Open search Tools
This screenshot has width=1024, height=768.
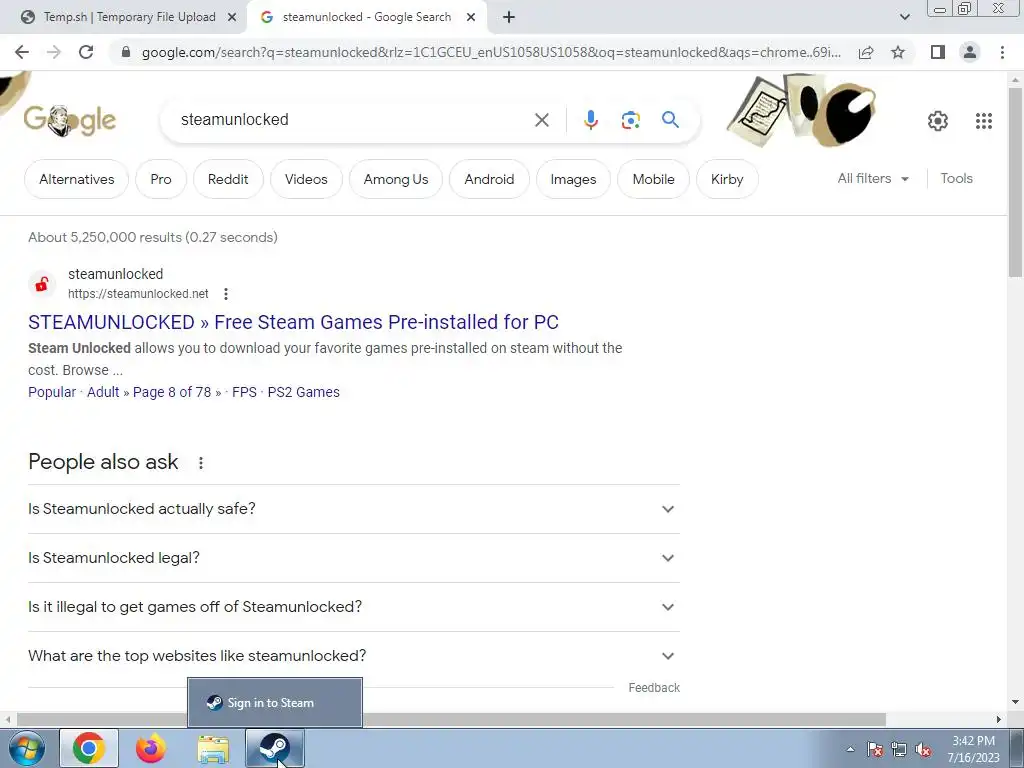coord(956,178)
